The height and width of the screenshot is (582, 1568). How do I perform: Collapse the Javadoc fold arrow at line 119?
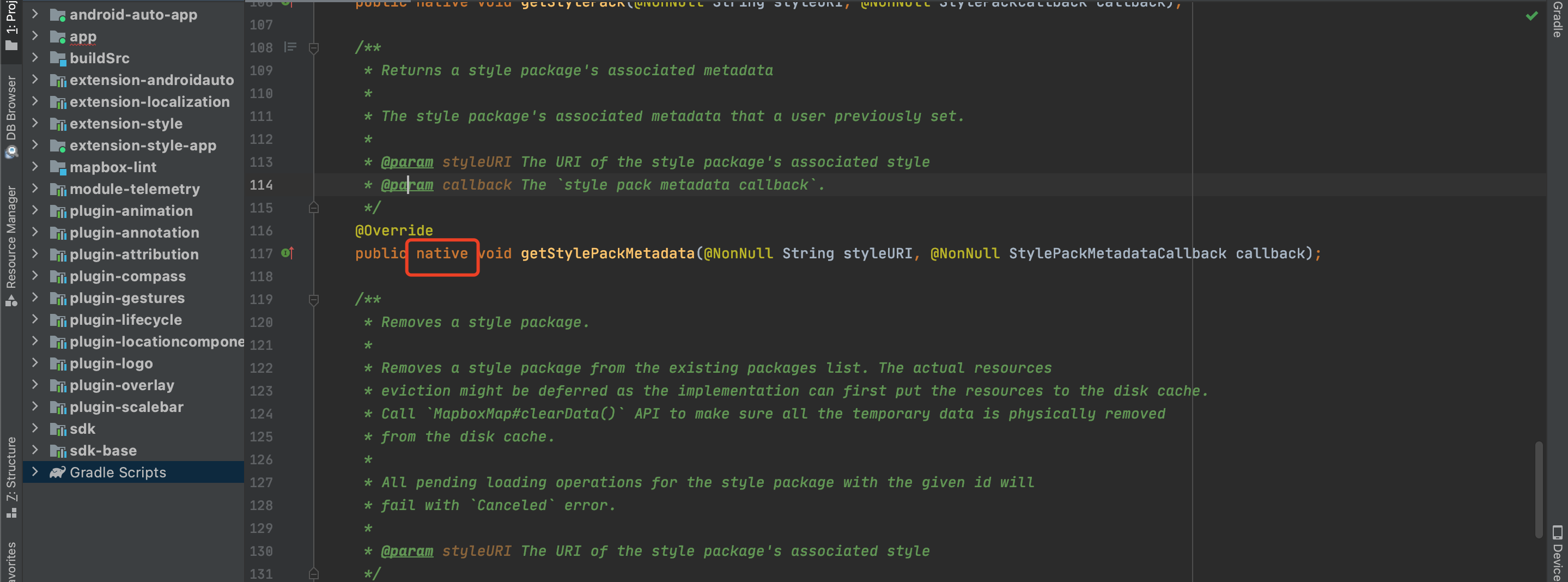pos(314,299)
